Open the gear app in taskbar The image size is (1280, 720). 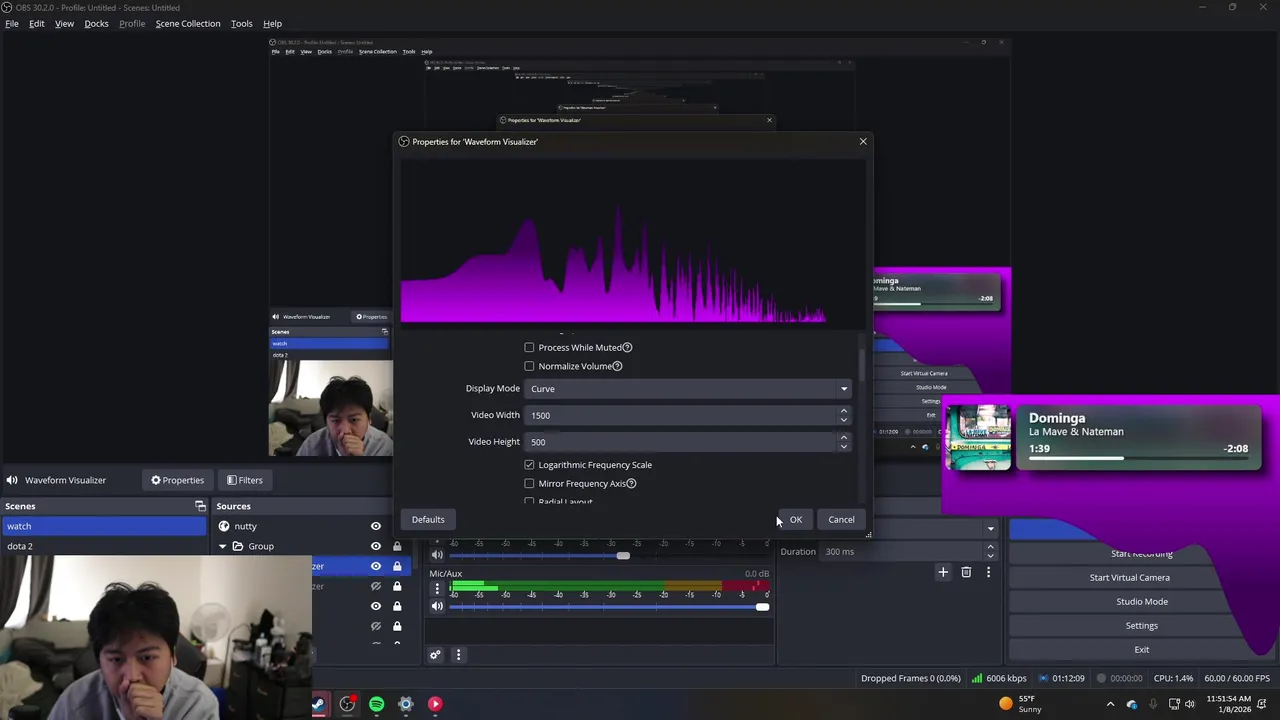406,704
